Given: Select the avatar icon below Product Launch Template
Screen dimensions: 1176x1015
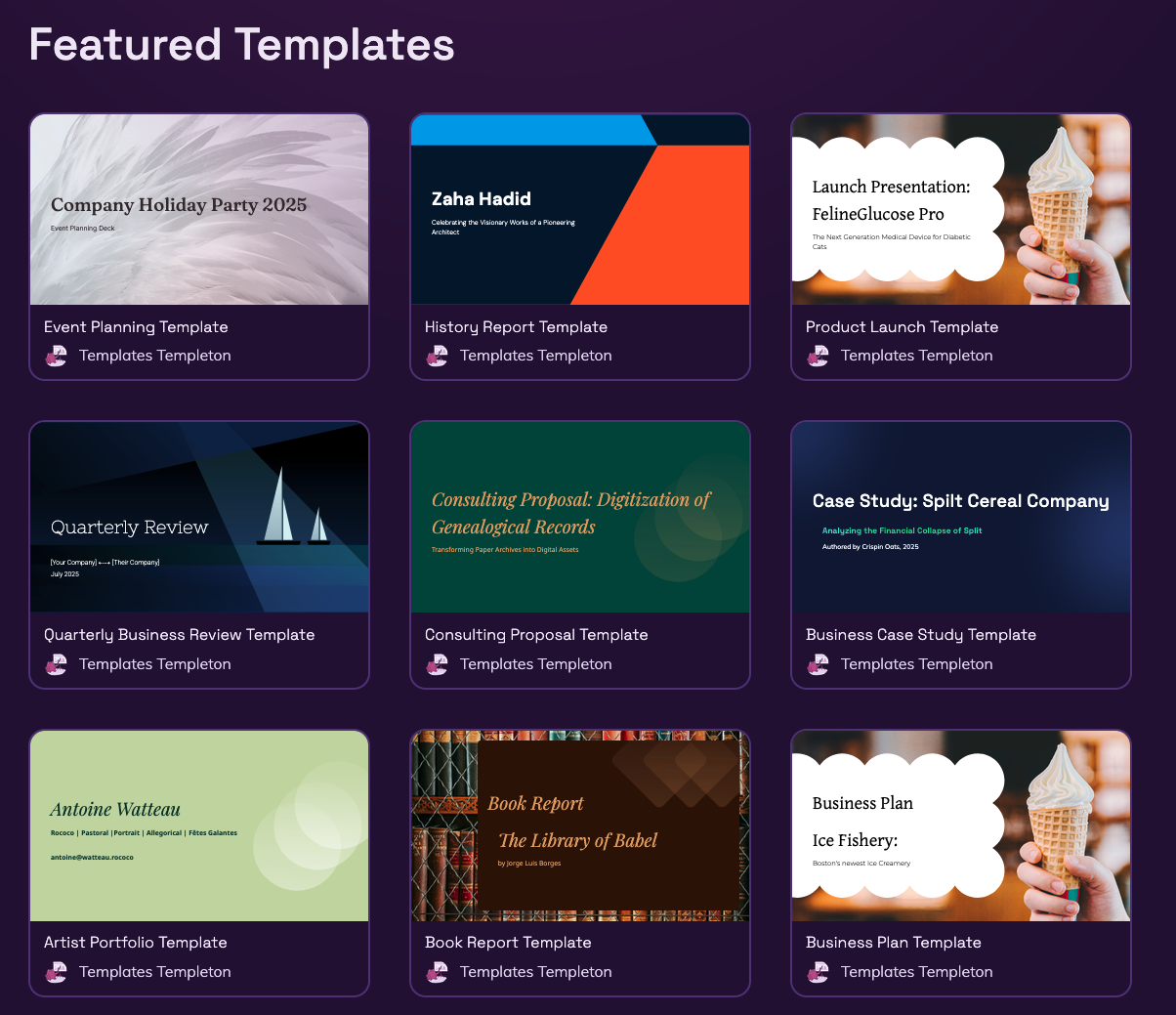Looking at the screenshot, I should pyautogui.click(x=818, y=356).
